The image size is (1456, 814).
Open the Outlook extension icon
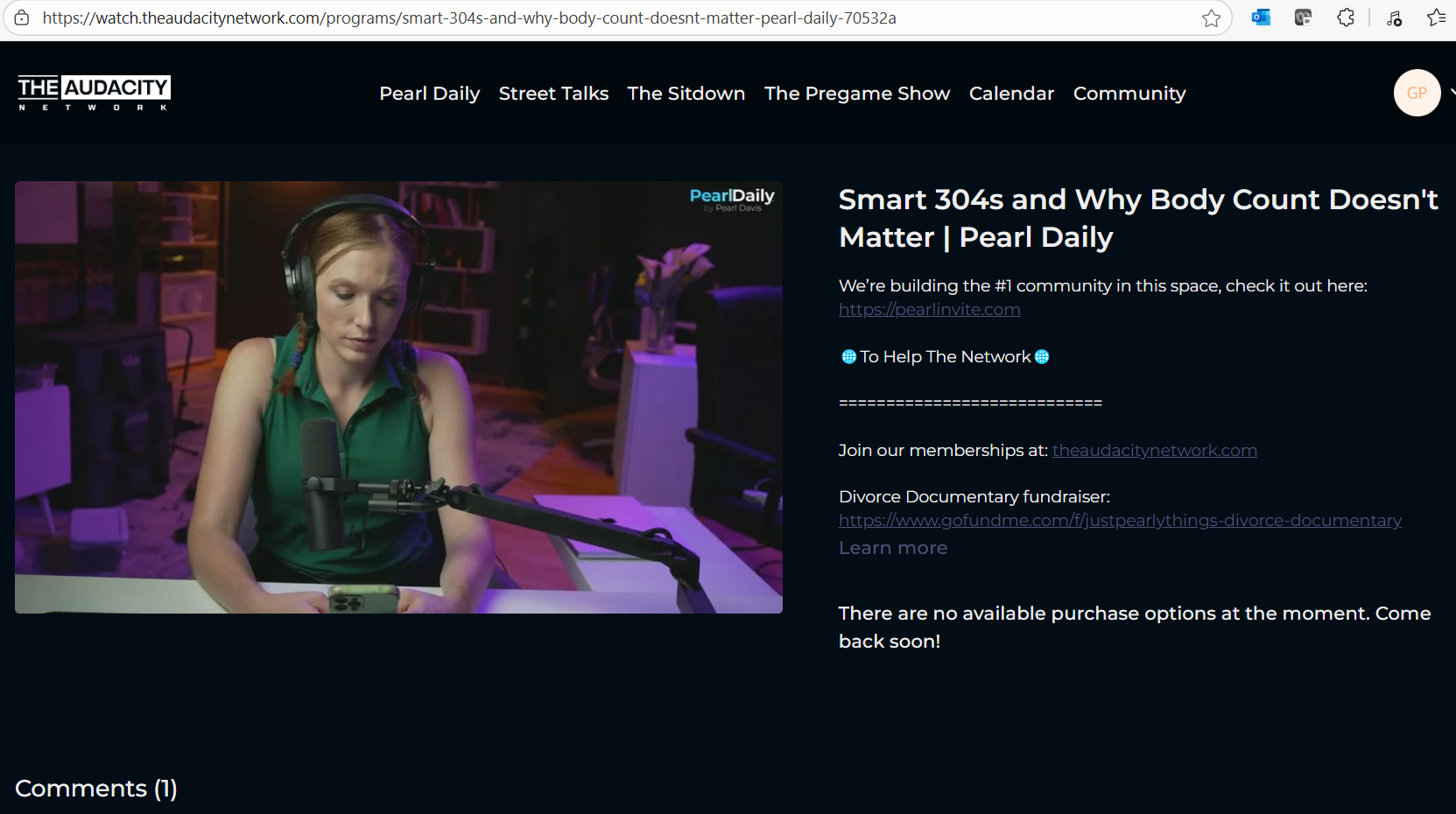click(x=1261, y=18)
